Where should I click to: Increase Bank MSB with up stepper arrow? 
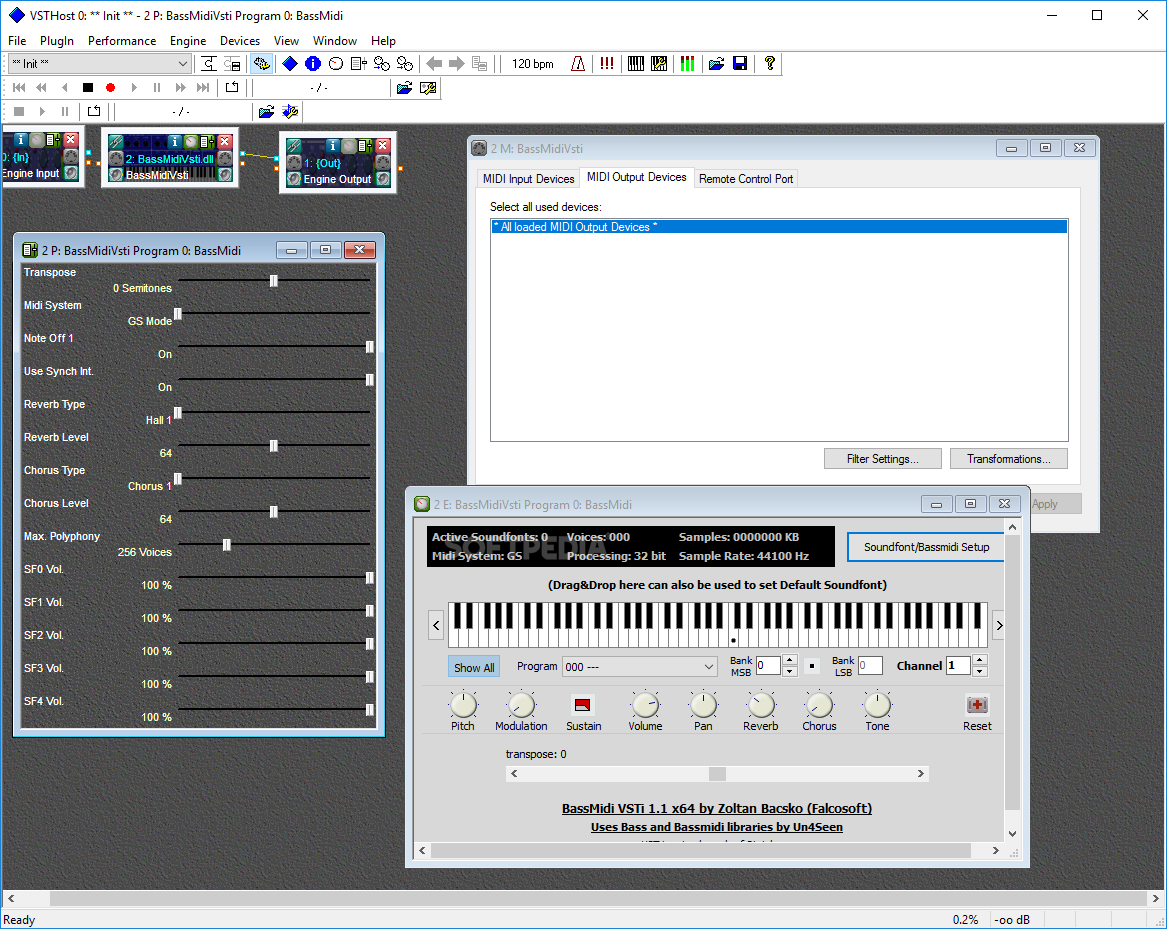790,660
